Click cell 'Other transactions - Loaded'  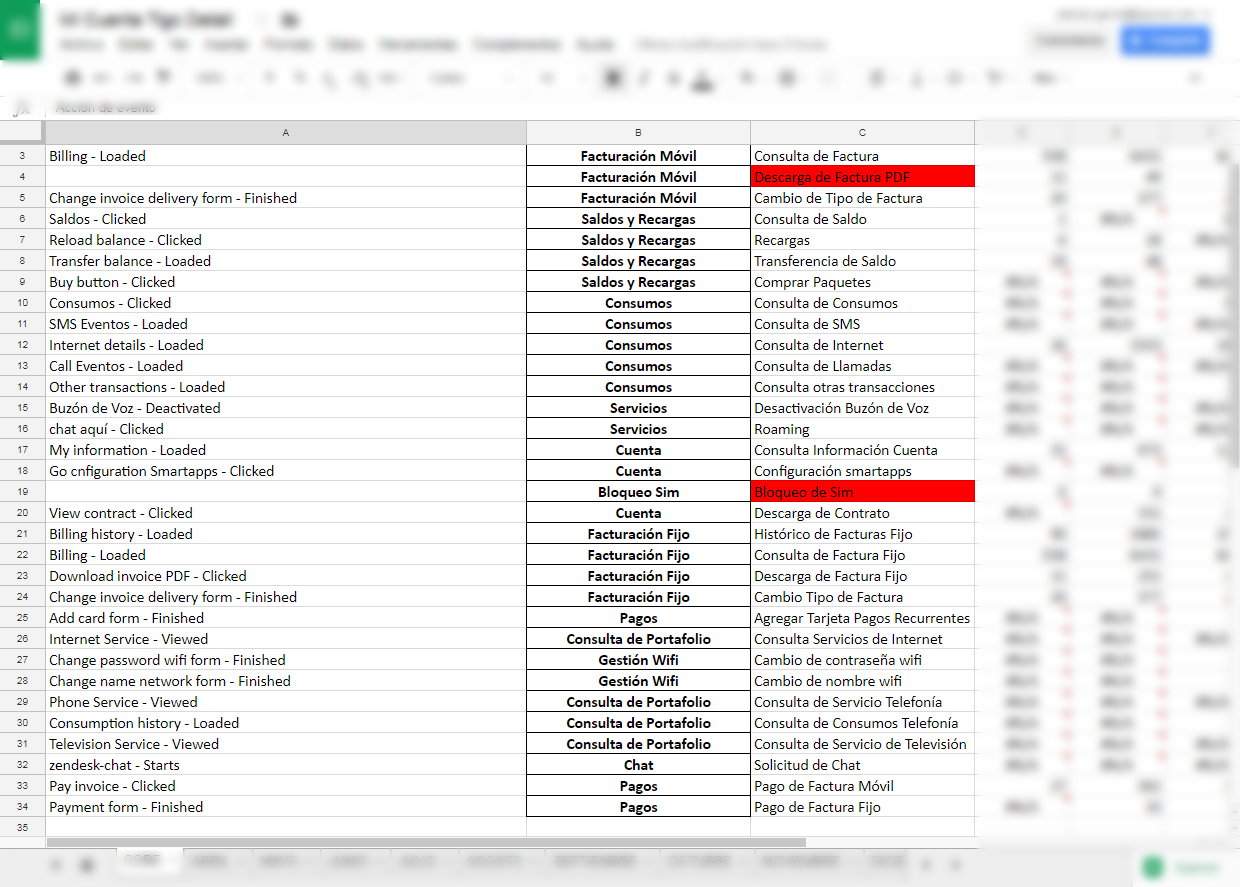pyautogui.click(x=286, y=387)
